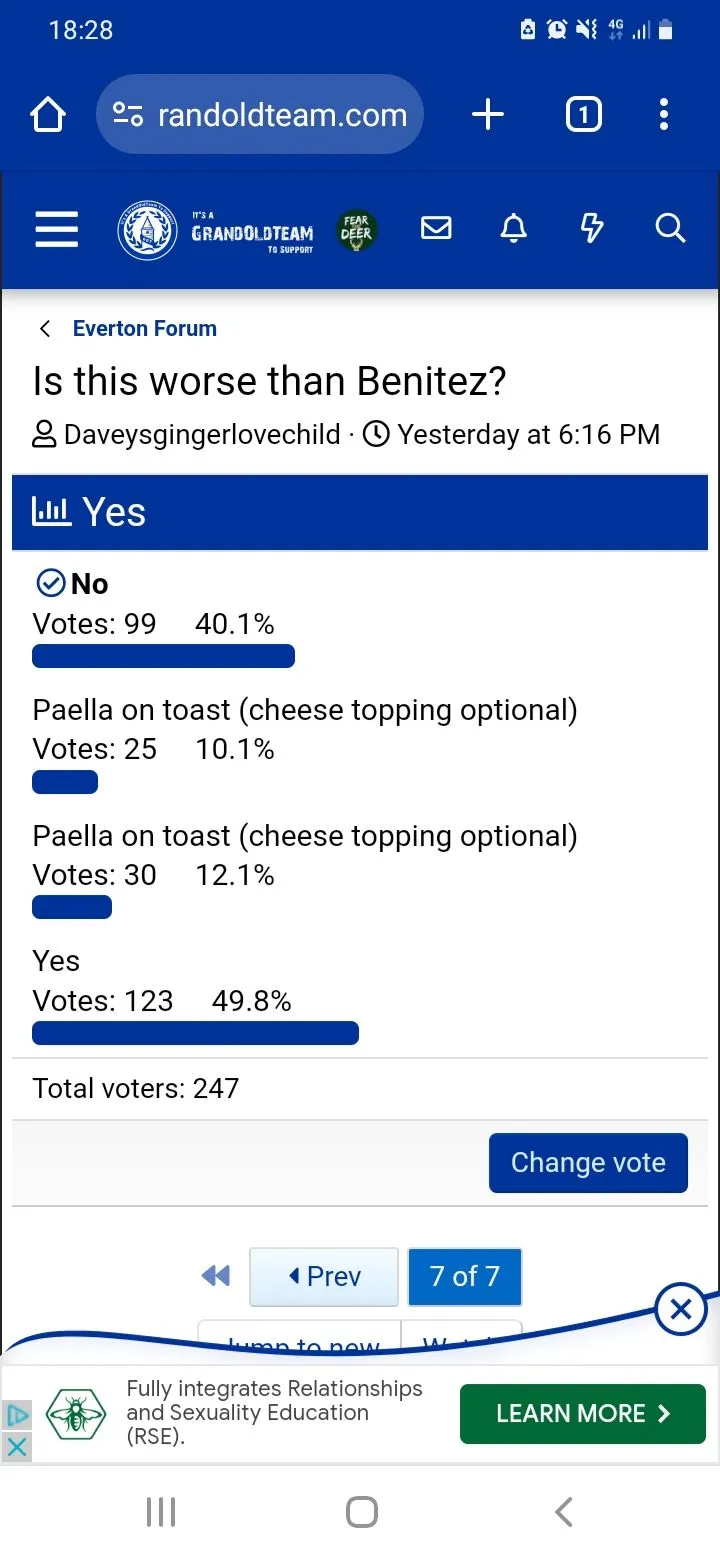Open the inbox envelope icon
The width and height of the screenshot is (720, 1560).
pyautogui.click(x=436, y=229)
